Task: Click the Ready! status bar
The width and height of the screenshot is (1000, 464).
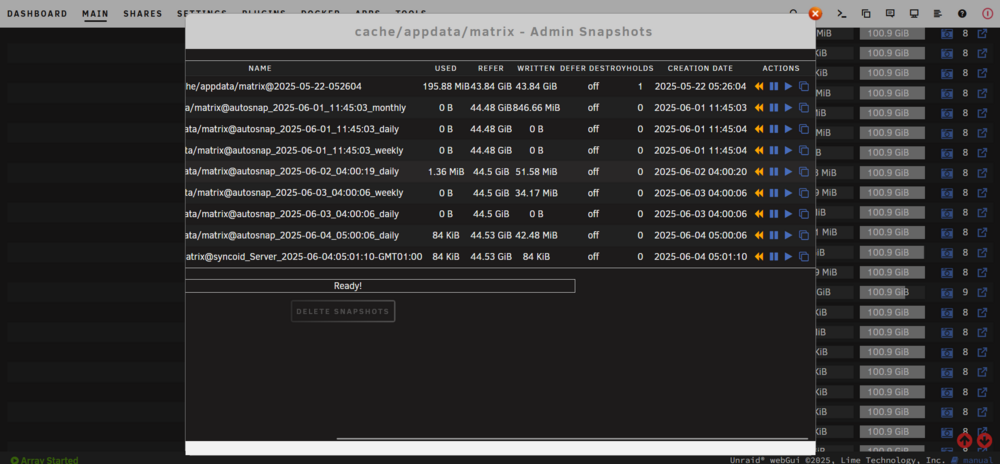Action: tap(380, 286)
